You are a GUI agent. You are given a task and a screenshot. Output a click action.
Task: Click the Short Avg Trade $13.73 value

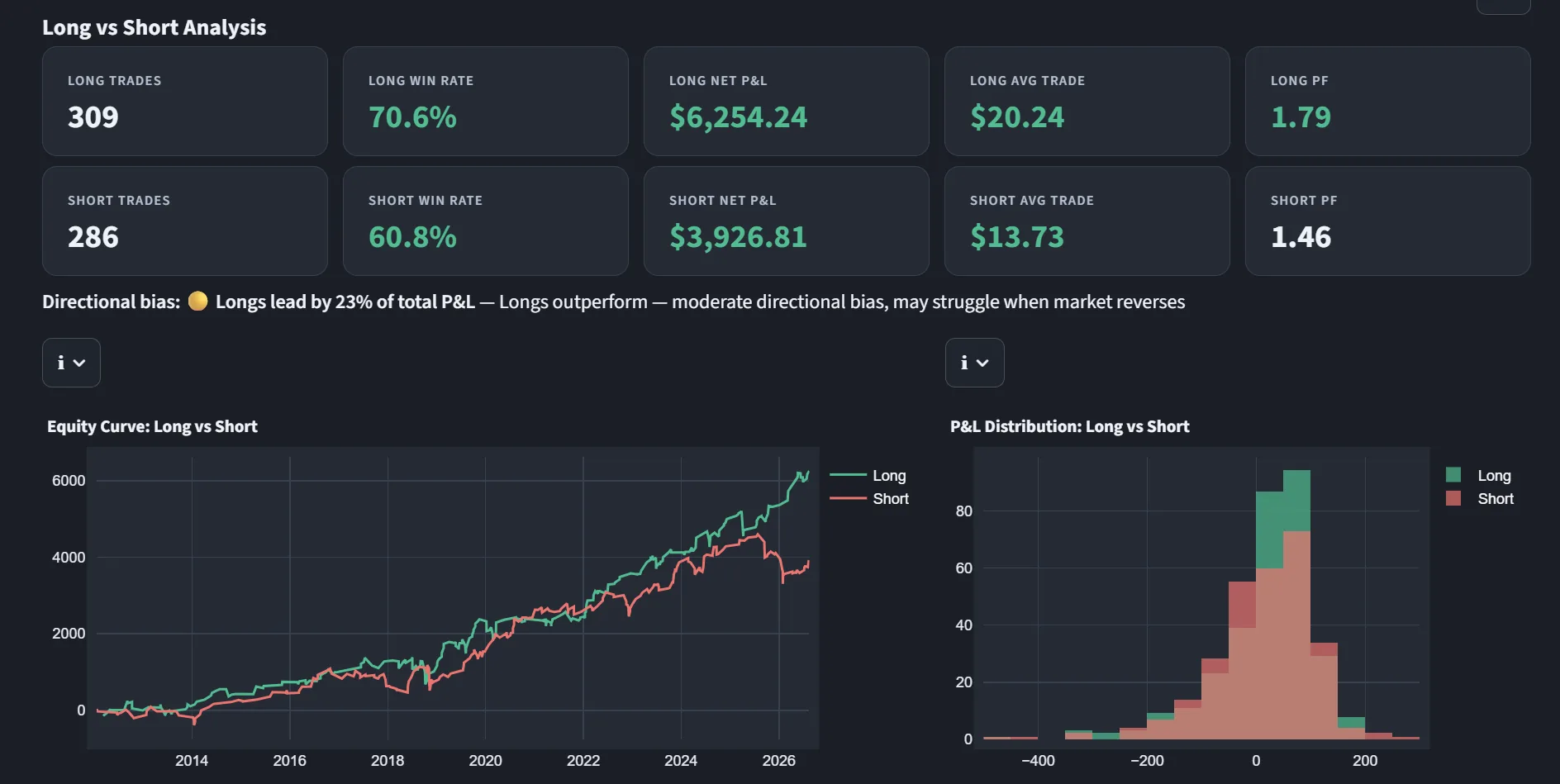[1017, 237]
